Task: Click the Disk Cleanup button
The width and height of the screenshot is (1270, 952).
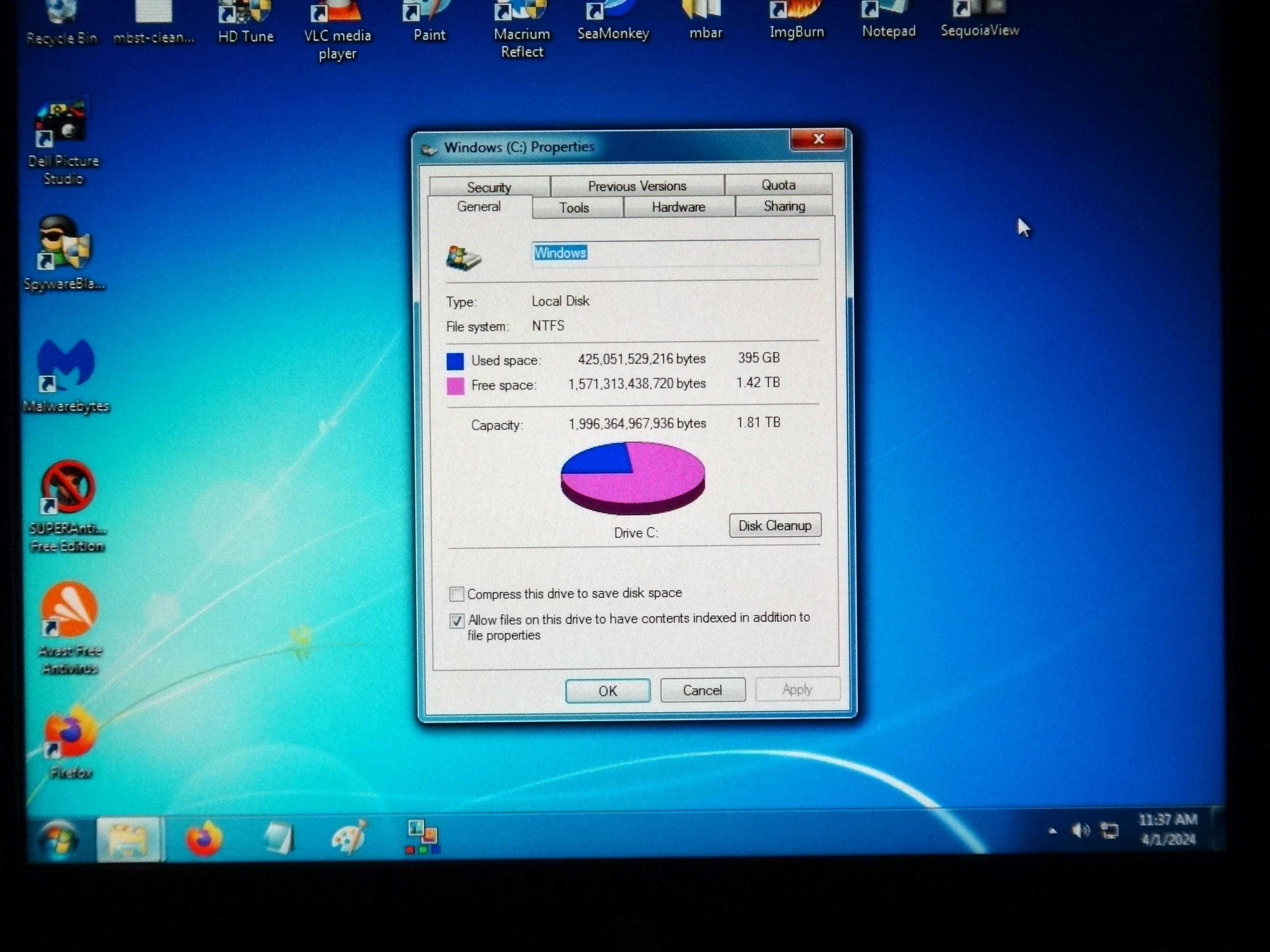Action: [775, 525]
